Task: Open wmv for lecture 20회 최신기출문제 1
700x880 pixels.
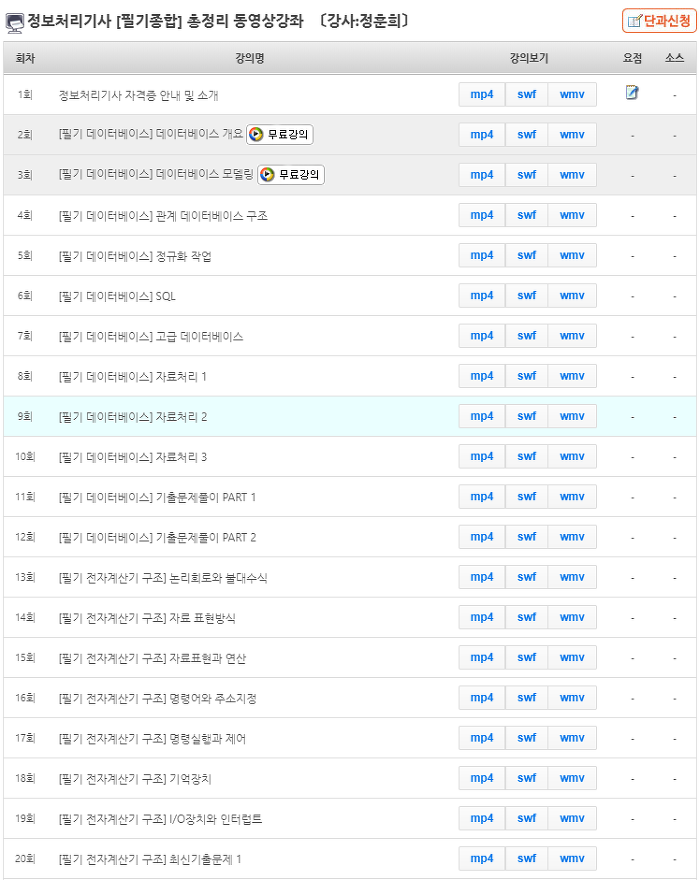Action: [572, 859]
